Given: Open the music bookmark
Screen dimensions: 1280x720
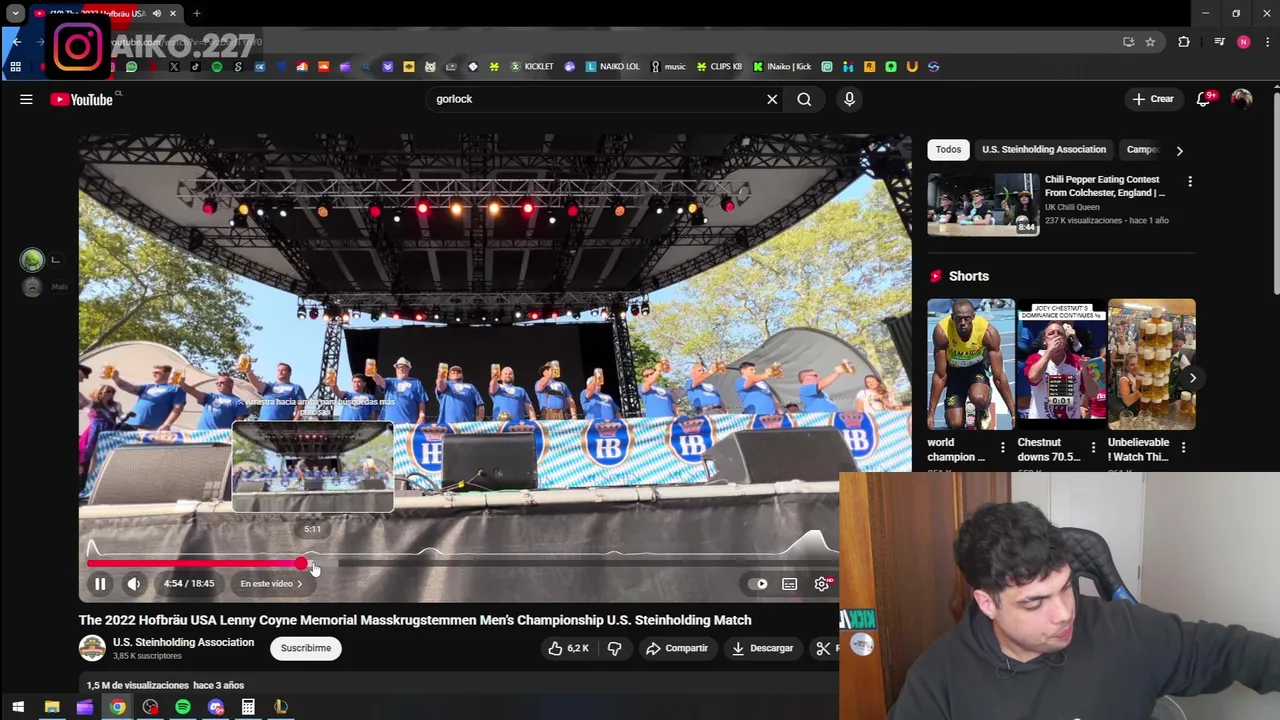Looking at the screenshot, I should pyautogui.click(x=669, y=67).
